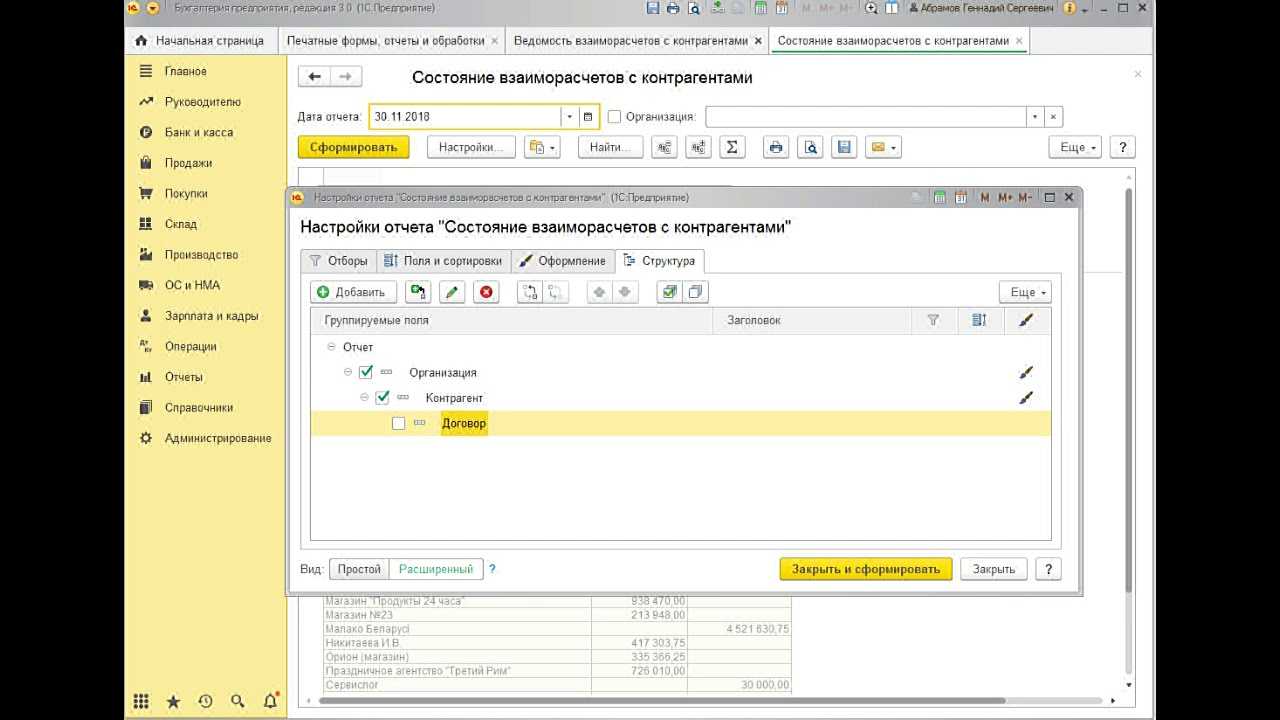Click brush icon in Организация row
This screenshot has width=1280, height=720.
pos(1025,372)
